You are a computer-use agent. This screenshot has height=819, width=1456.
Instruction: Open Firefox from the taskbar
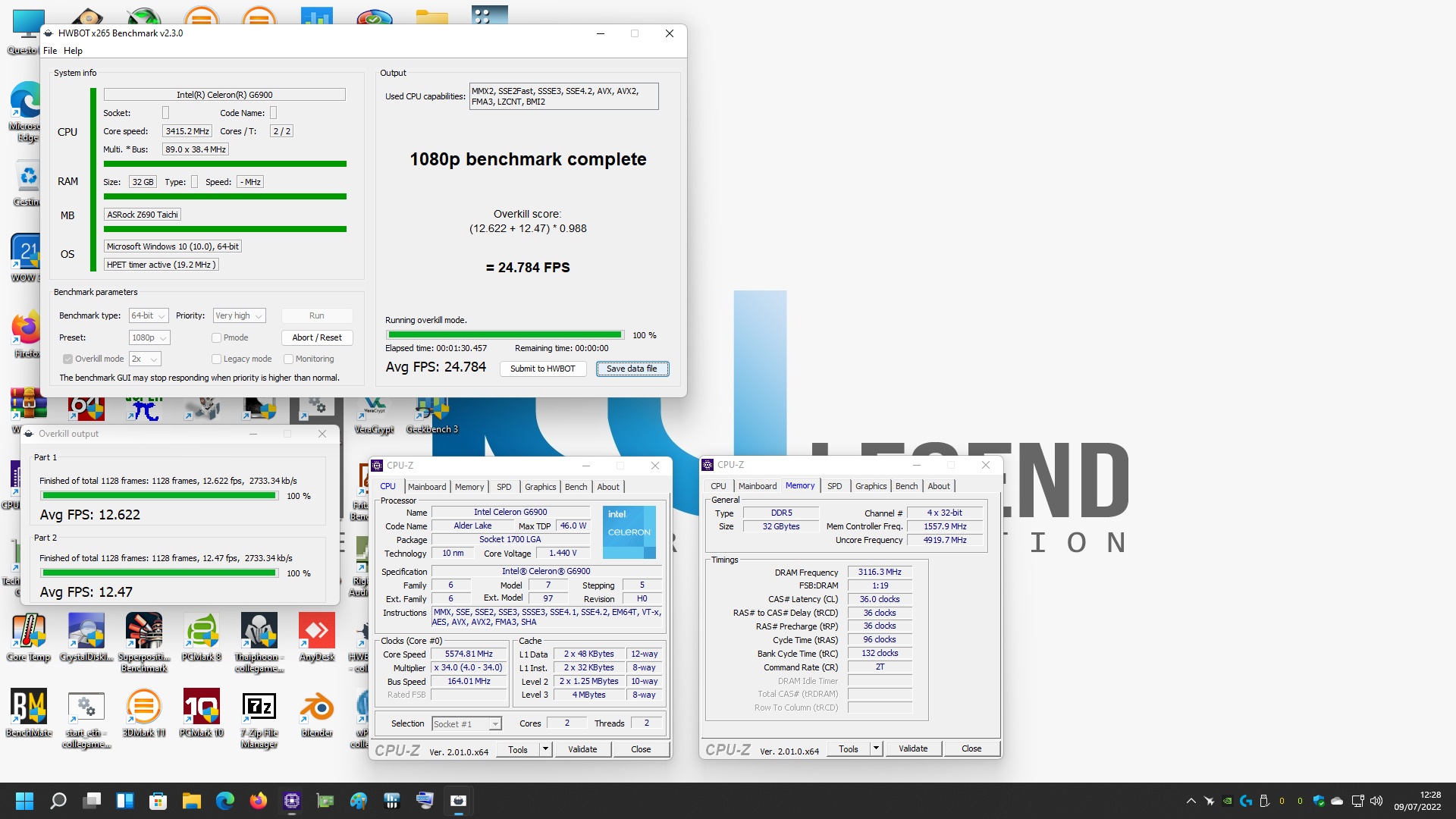tap(259, 801)
